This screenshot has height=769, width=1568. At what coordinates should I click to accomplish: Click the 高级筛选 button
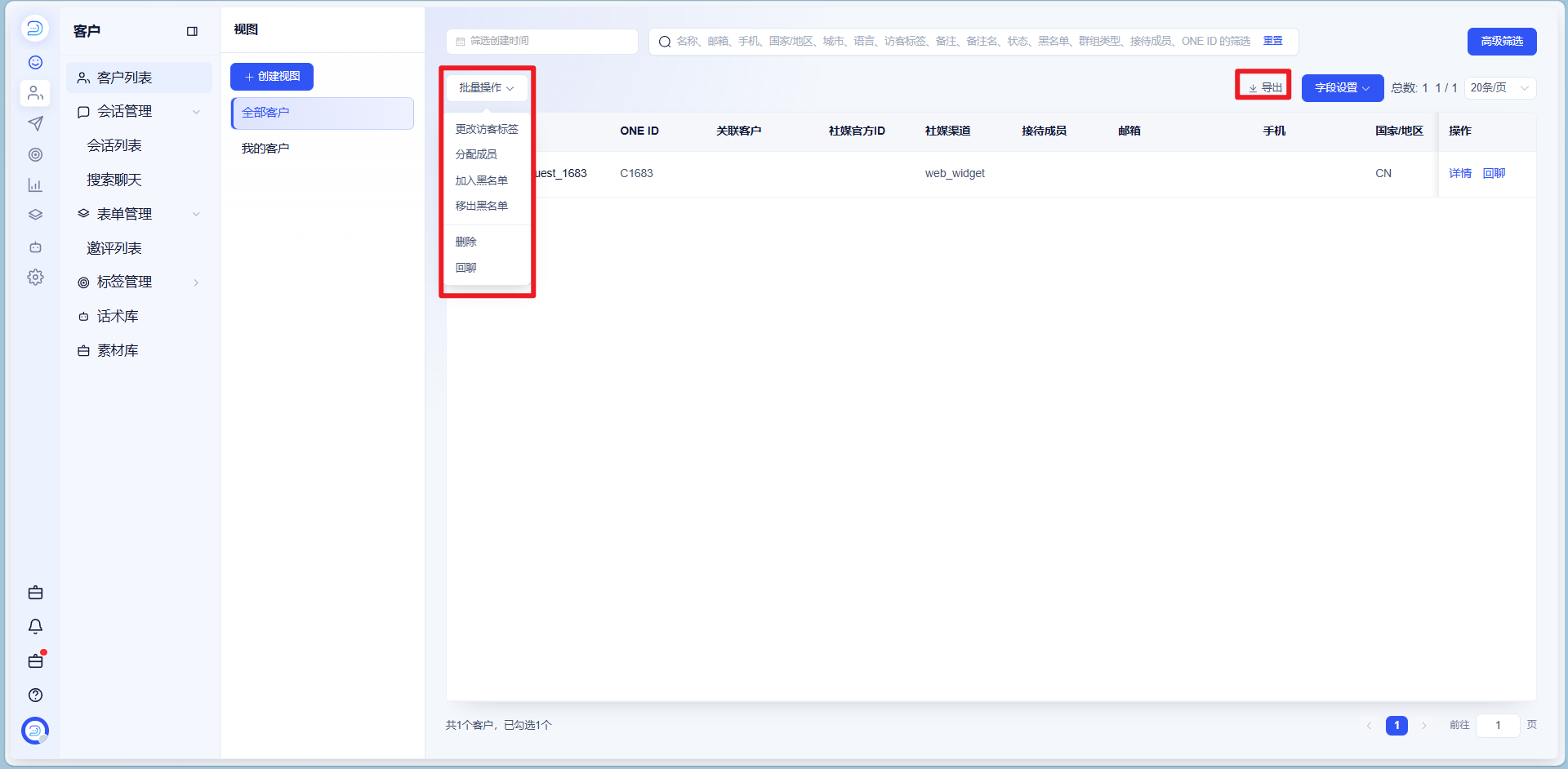coord(1502,42)
